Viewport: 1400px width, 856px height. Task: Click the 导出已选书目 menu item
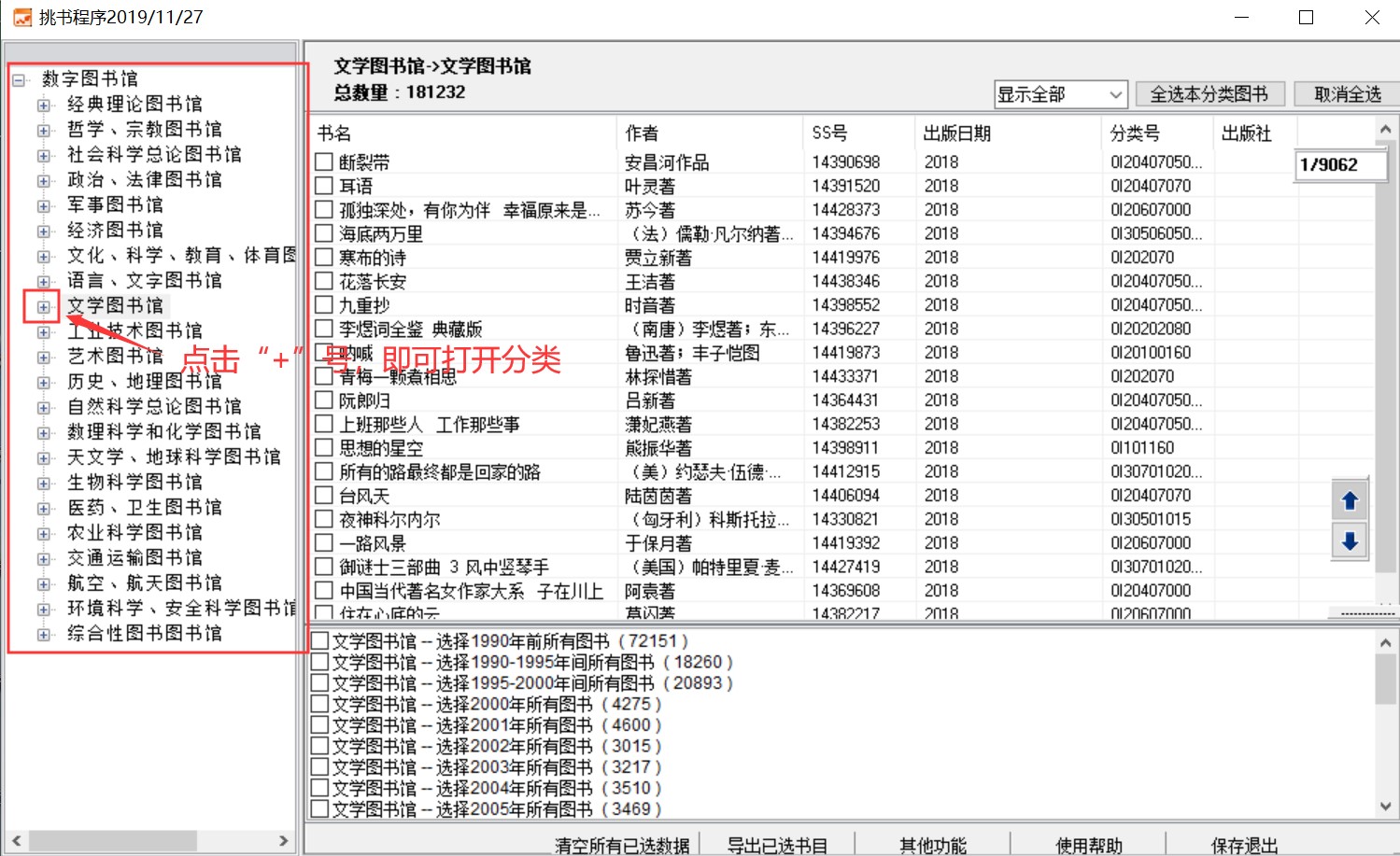(x=777, y=845)
